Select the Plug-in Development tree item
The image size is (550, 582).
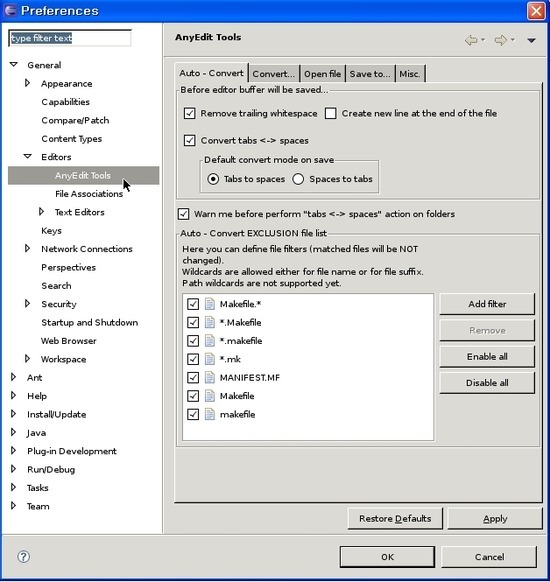point(72,451)
